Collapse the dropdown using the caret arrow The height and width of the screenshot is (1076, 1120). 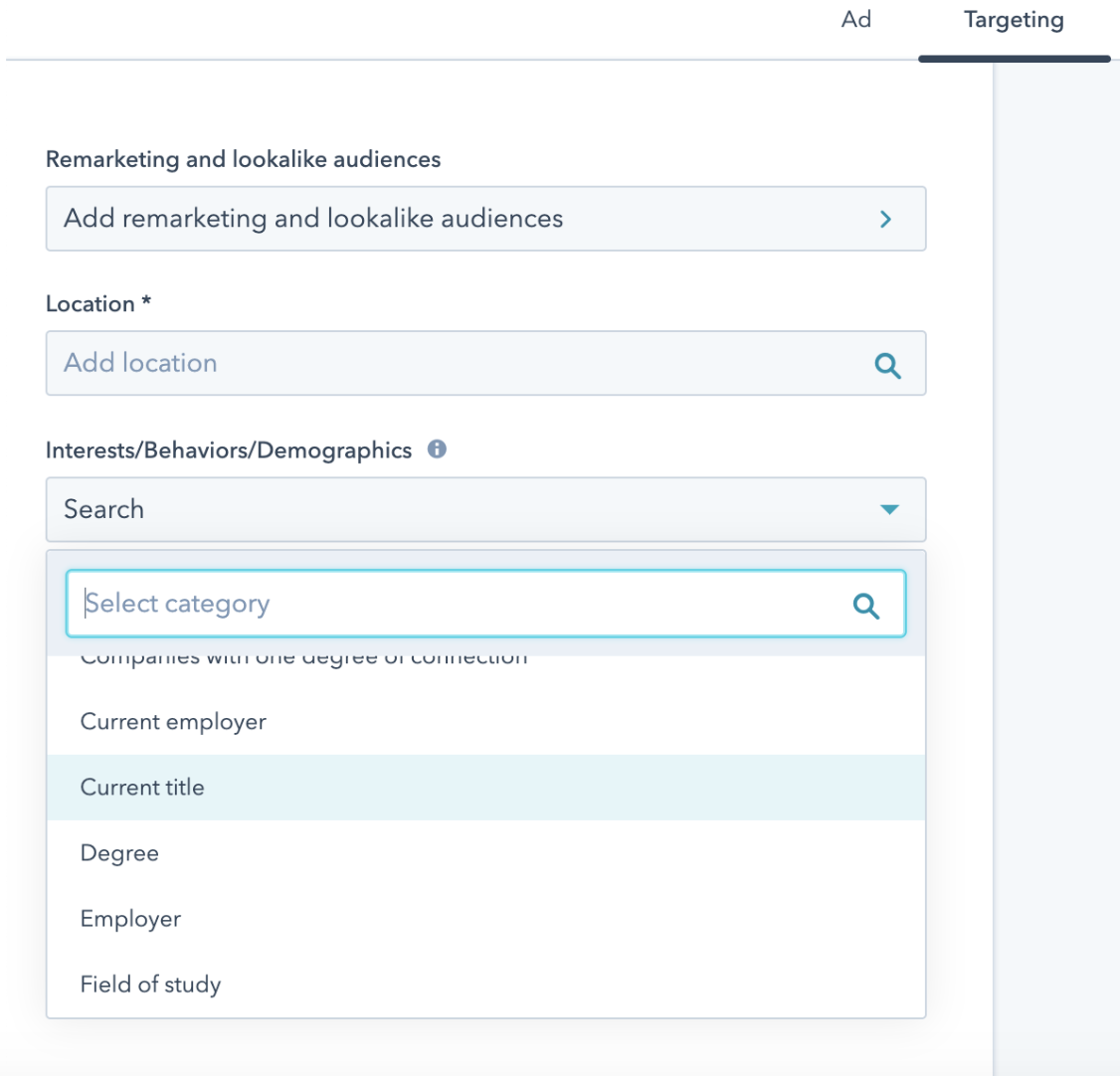[x=889, y=510]
